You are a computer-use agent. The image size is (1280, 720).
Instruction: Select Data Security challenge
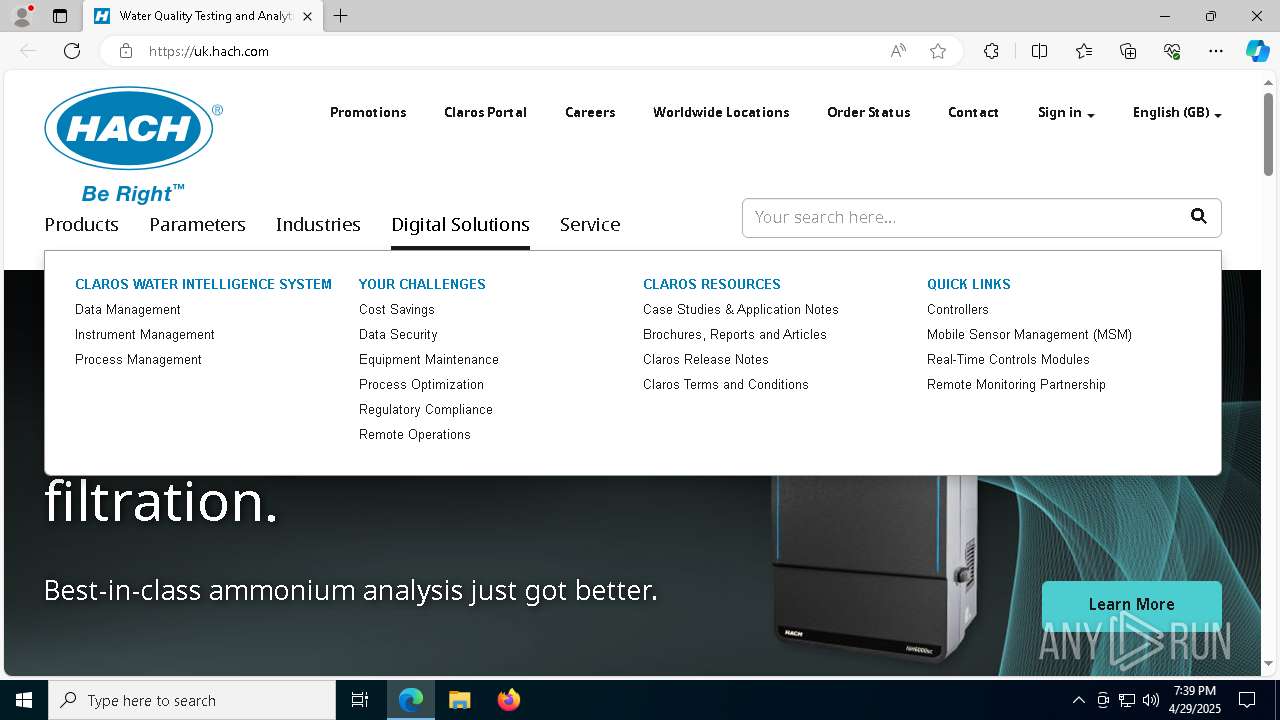coord(398,335)
